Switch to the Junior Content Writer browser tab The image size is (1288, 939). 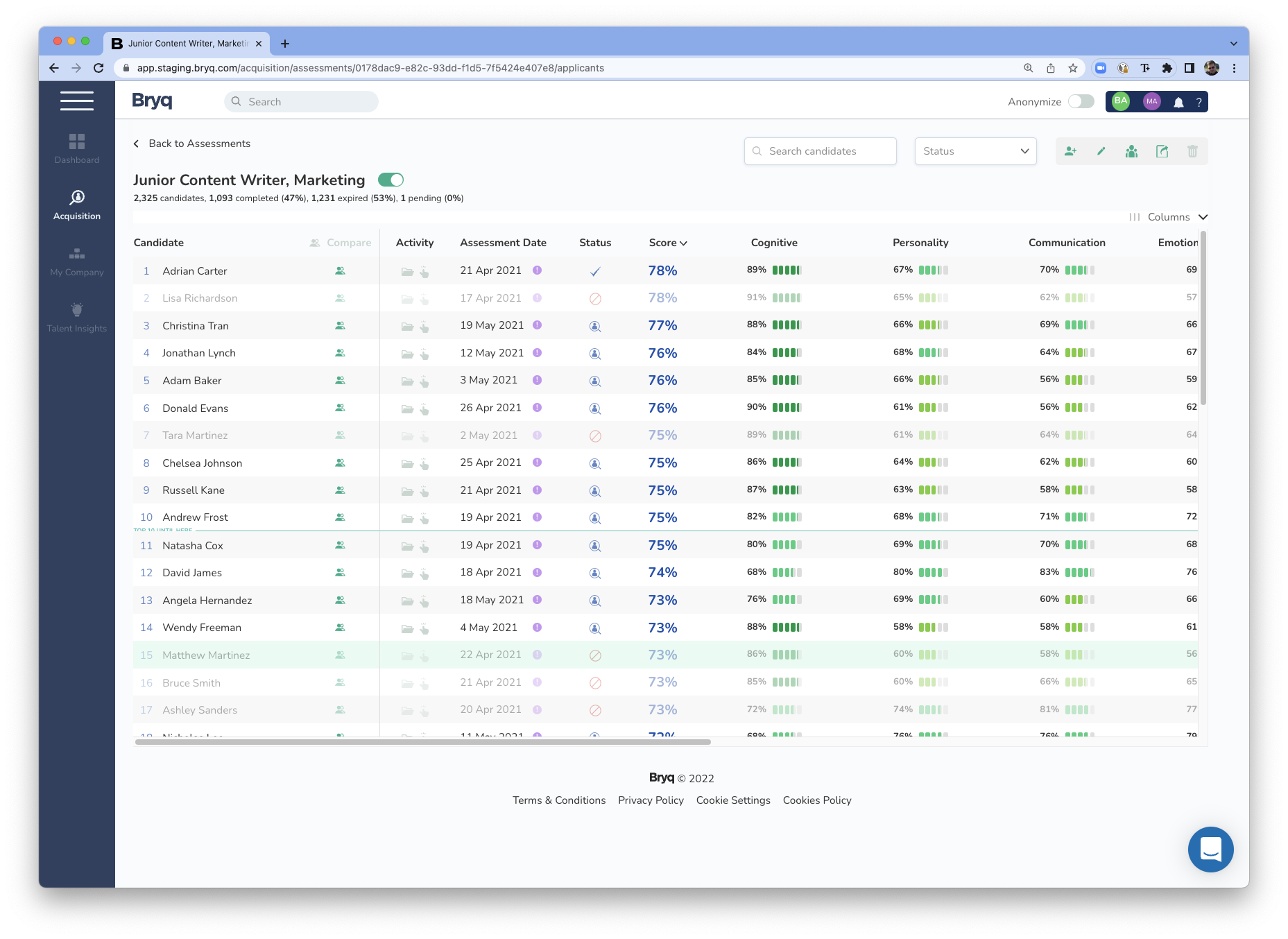187,43
